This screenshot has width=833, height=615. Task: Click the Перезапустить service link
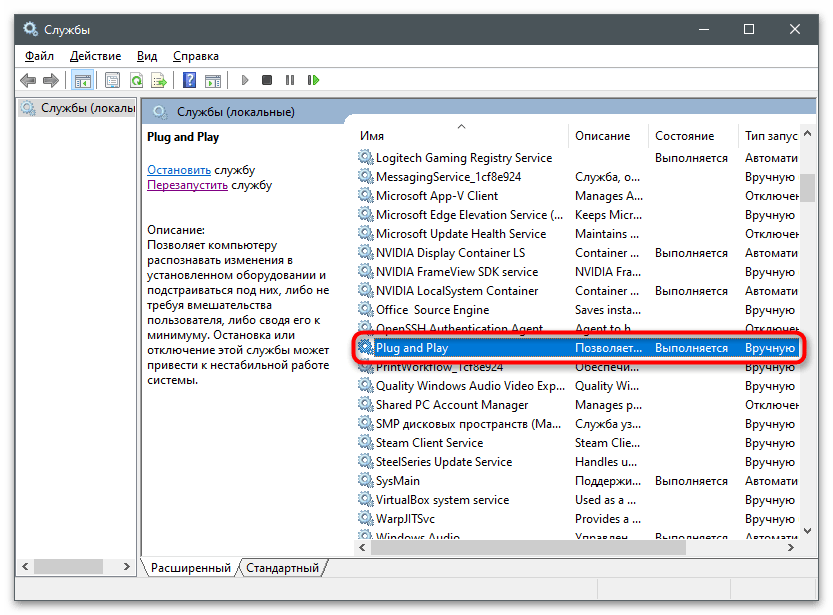187,185
